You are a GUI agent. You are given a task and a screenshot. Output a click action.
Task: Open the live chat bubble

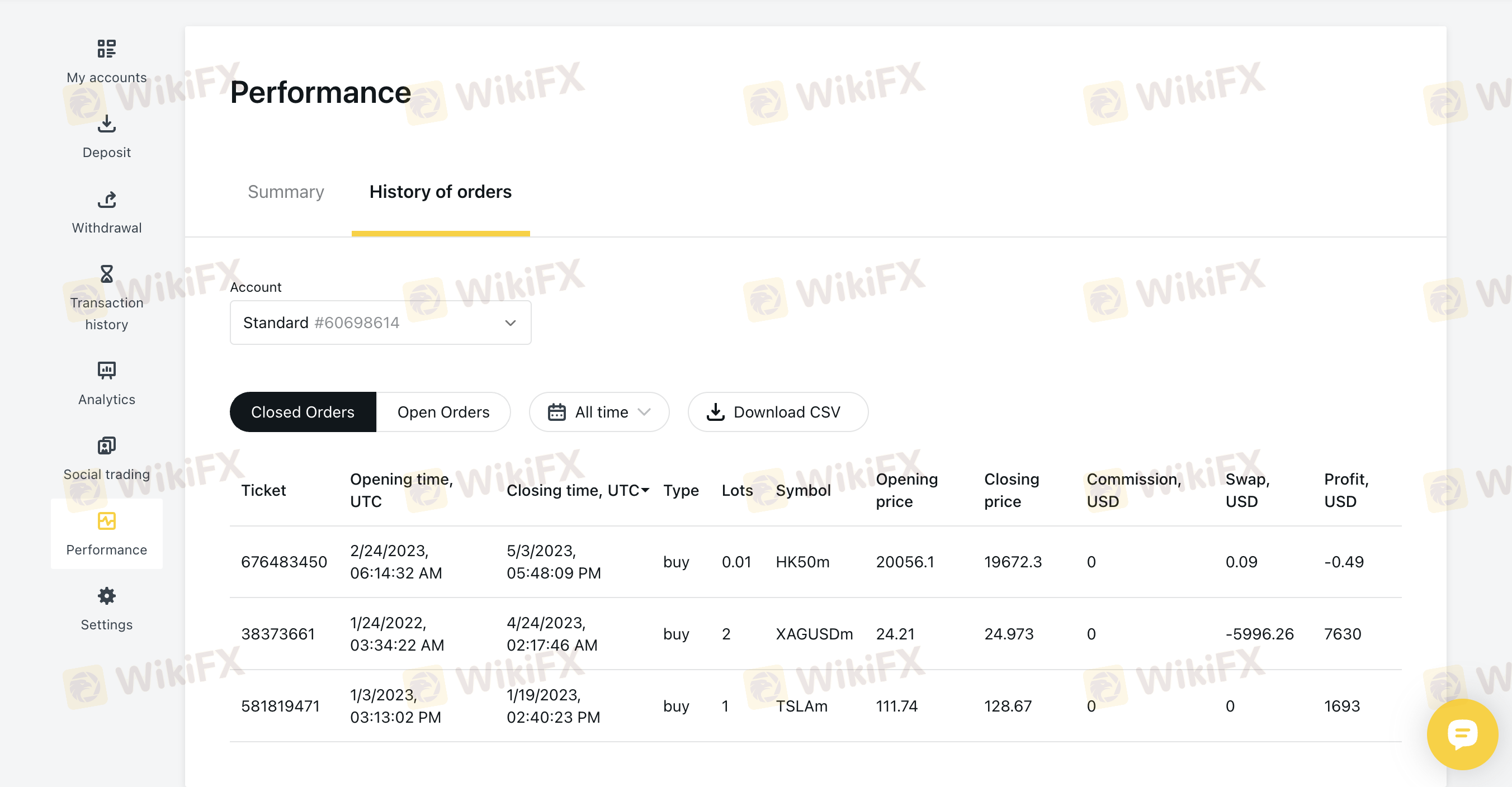1462,734
